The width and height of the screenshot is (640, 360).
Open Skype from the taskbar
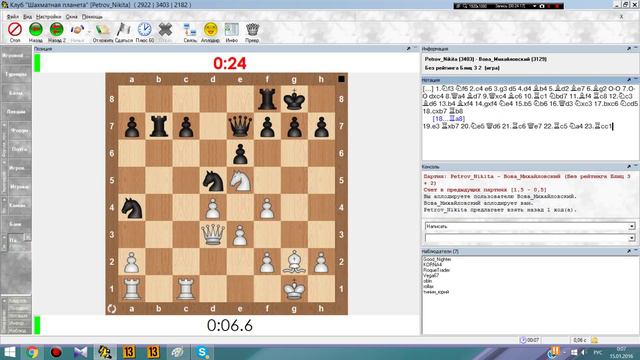tap(202, 352)
